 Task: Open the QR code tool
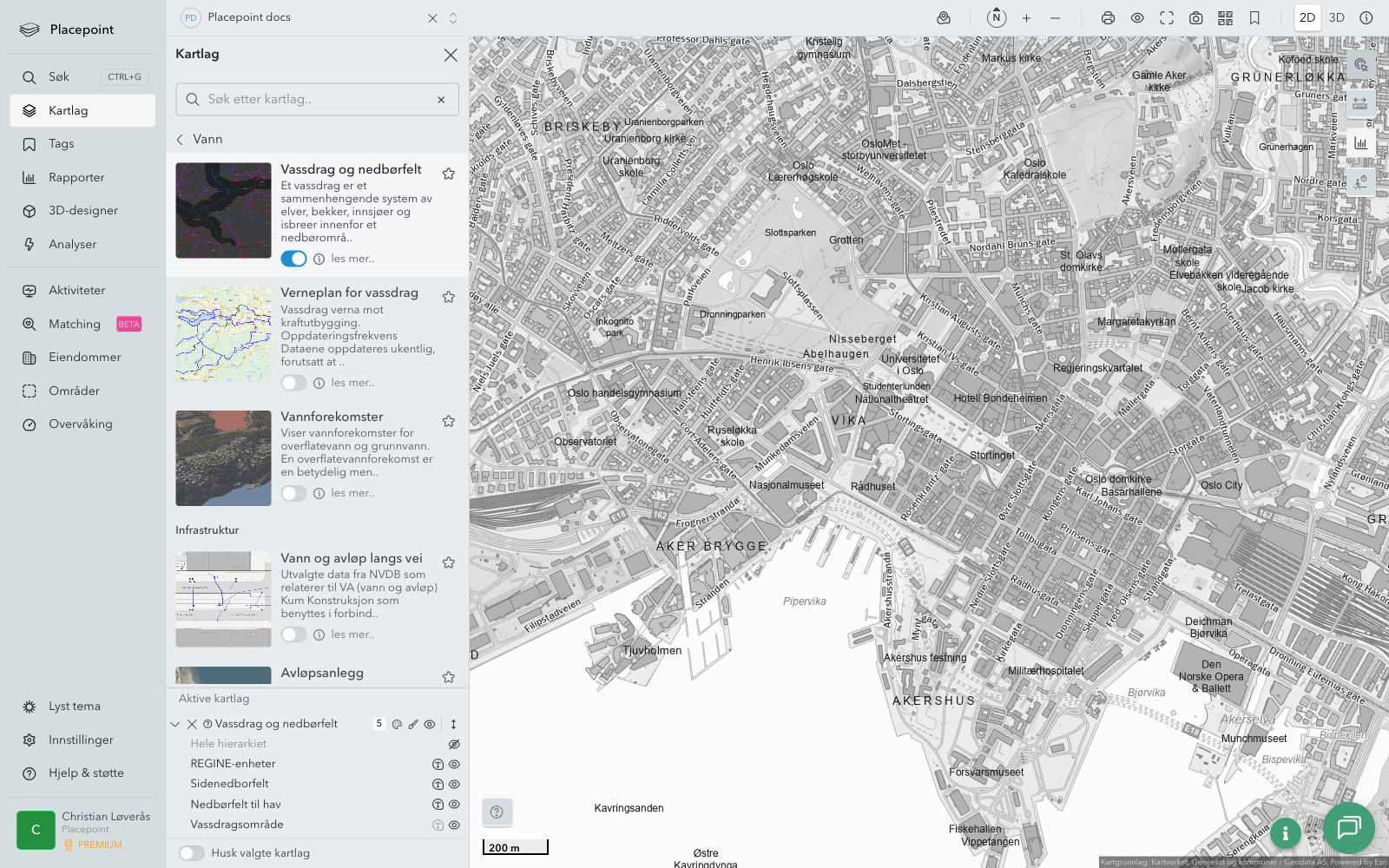click(1225, 18)
